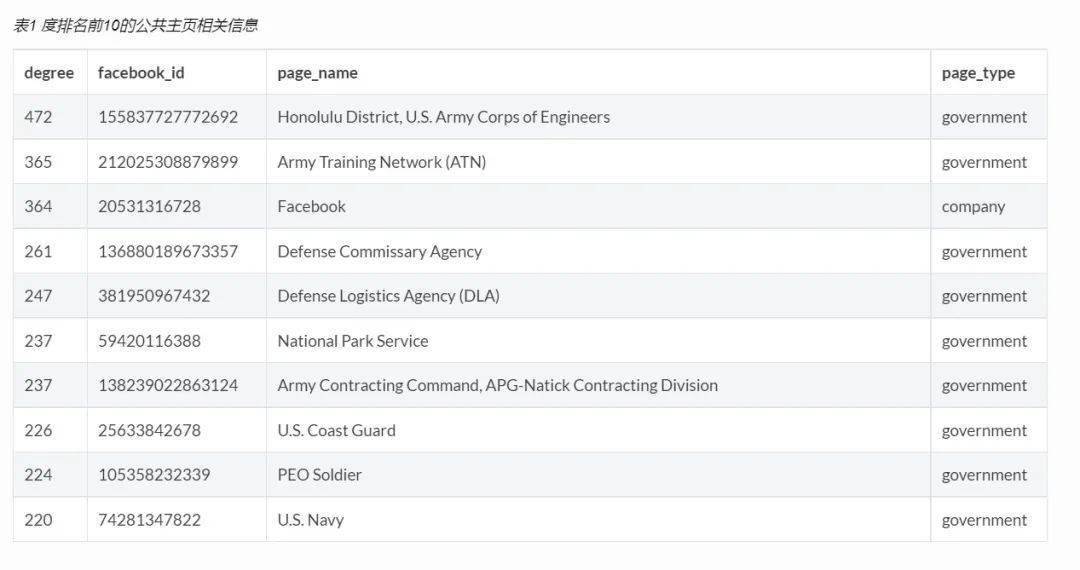Select facebook ID 74281347822

coord(149,520)
